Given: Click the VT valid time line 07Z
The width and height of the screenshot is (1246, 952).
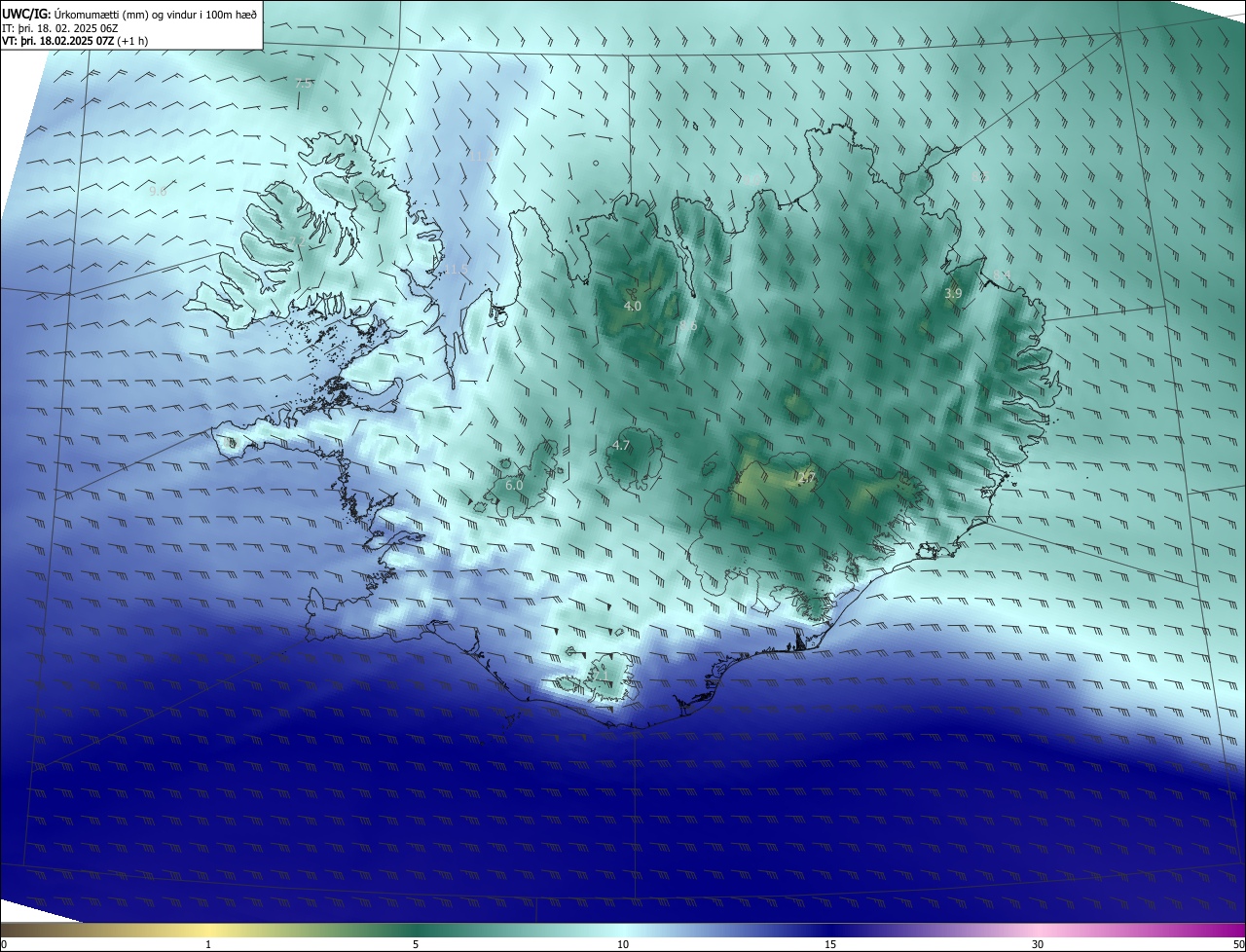Looking at the screenshot, I should [75, 42].
